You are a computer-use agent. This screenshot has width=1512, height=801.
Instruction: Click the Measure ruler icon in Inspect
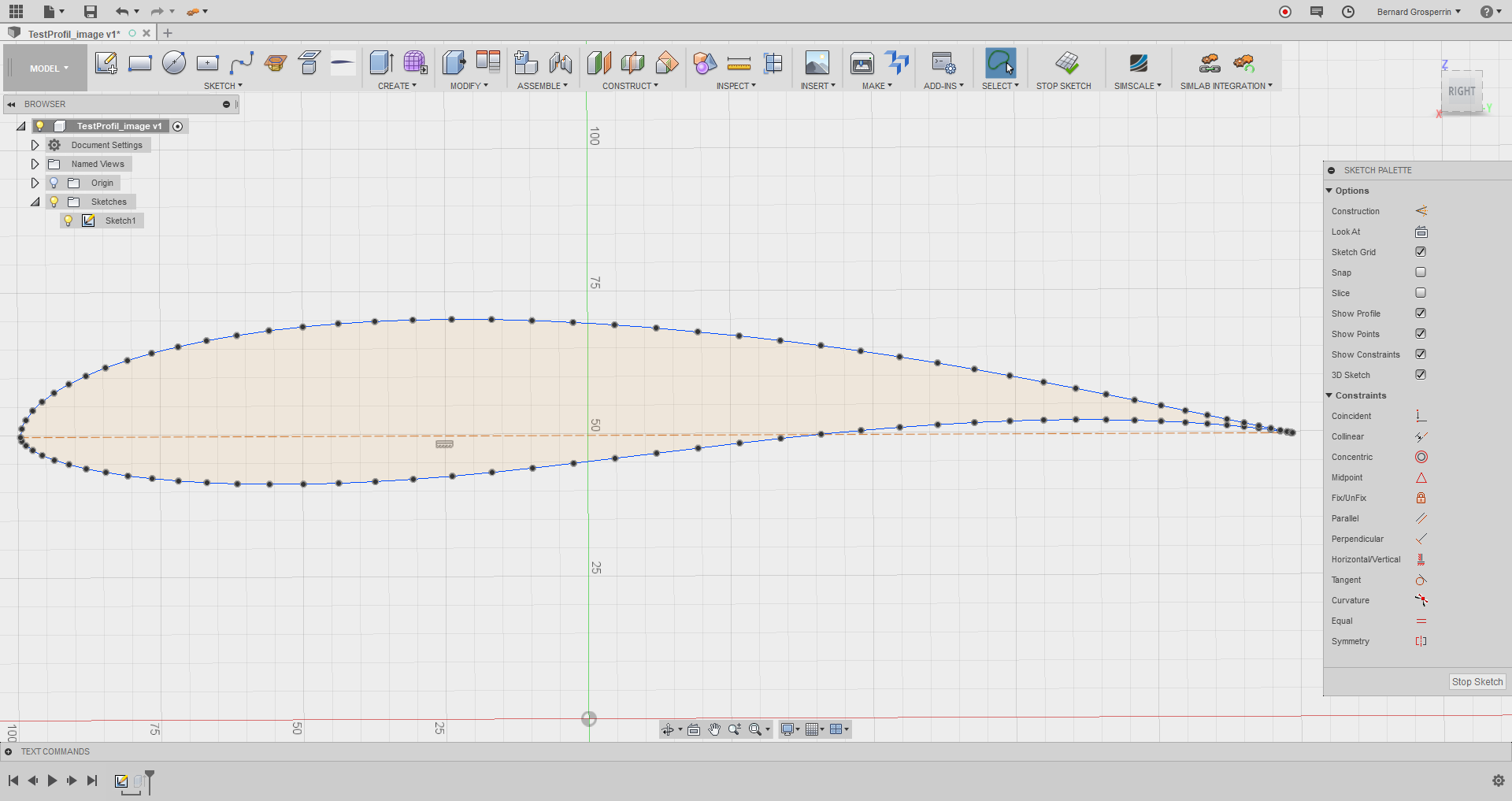[739, 63]
